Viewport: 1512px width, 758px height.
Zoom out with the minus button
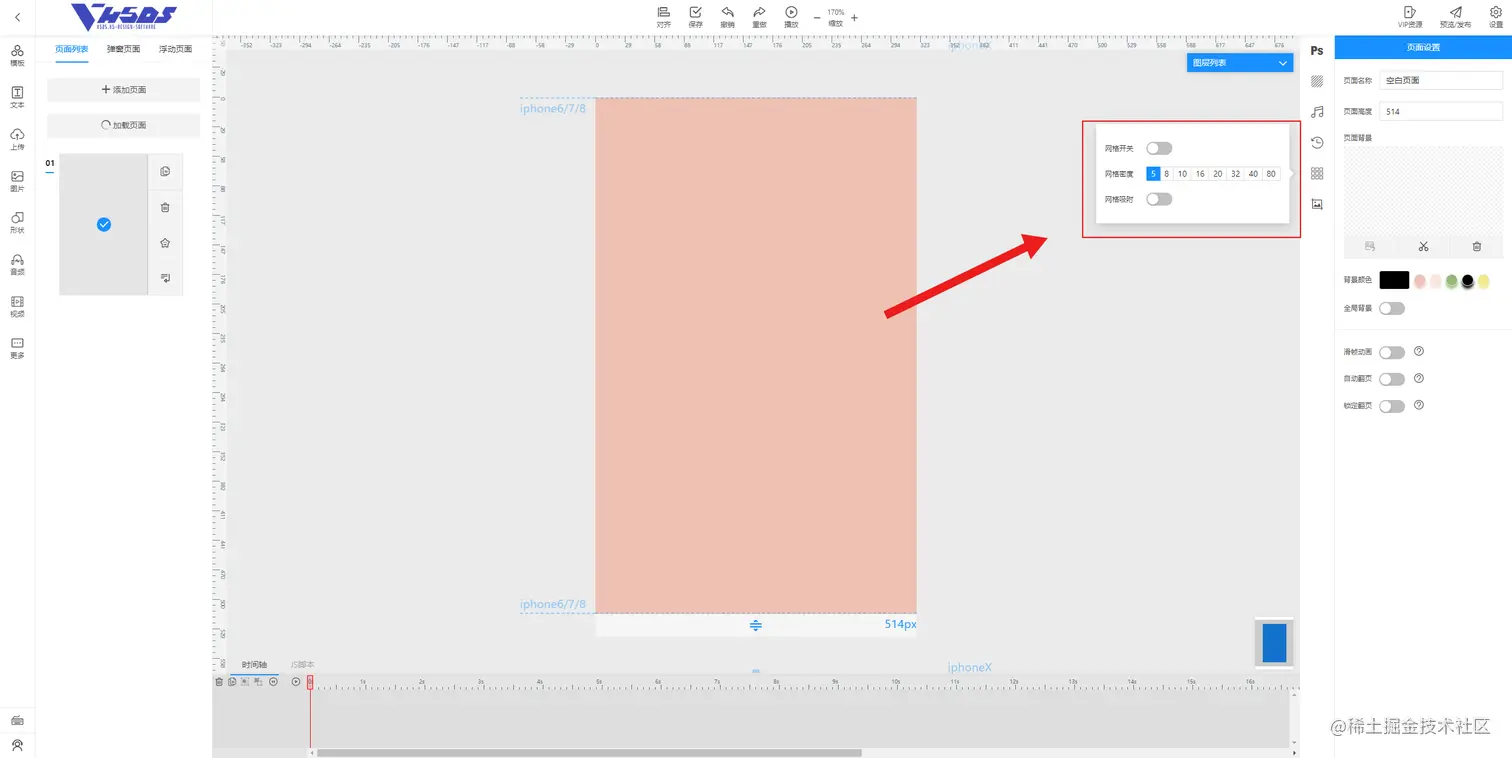point(816,17)
